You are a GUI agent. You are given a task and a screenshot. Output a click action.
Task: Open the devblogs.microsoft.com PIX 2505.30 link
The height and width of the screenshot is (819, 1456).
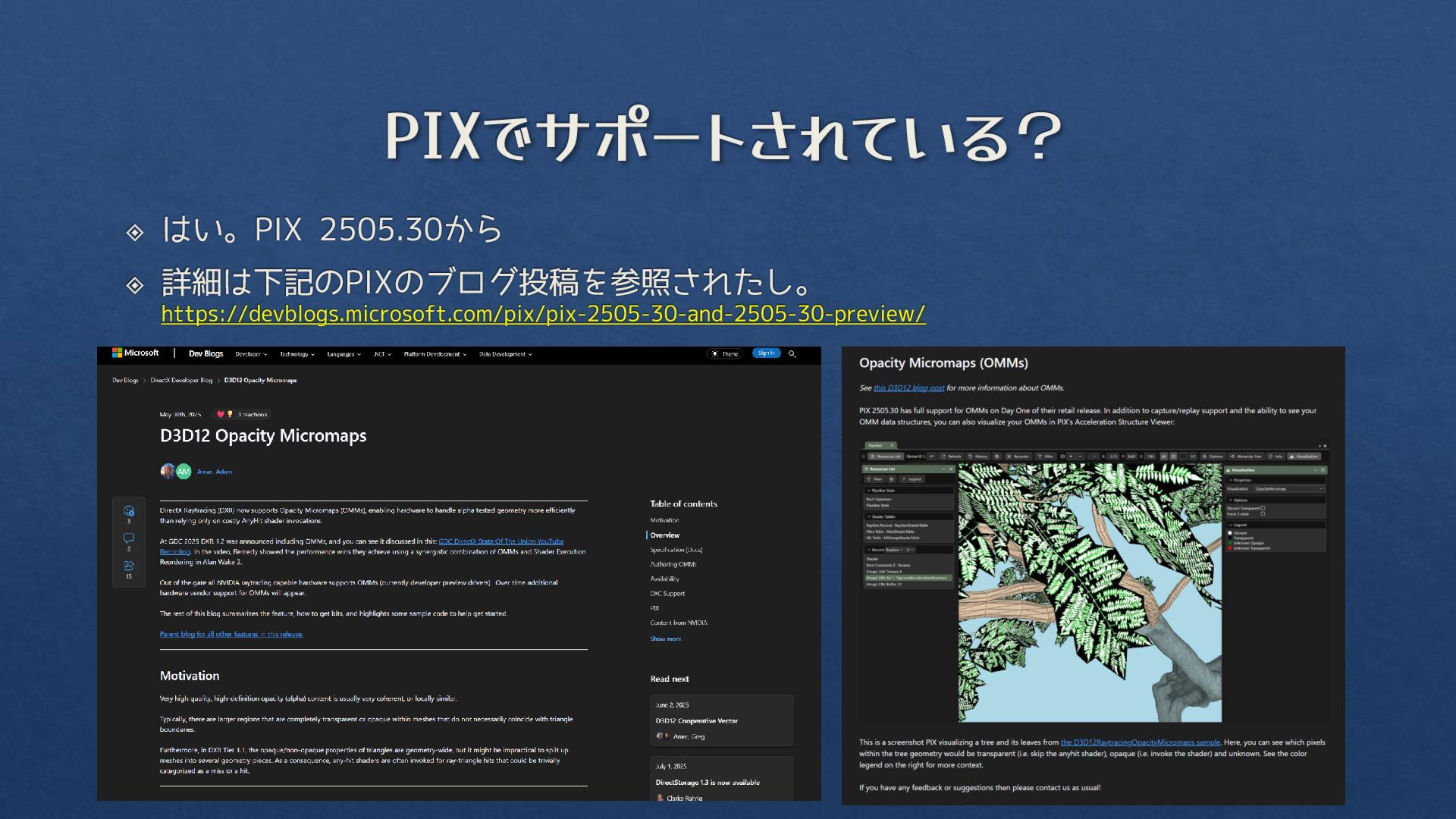click(x=543, y=314)
